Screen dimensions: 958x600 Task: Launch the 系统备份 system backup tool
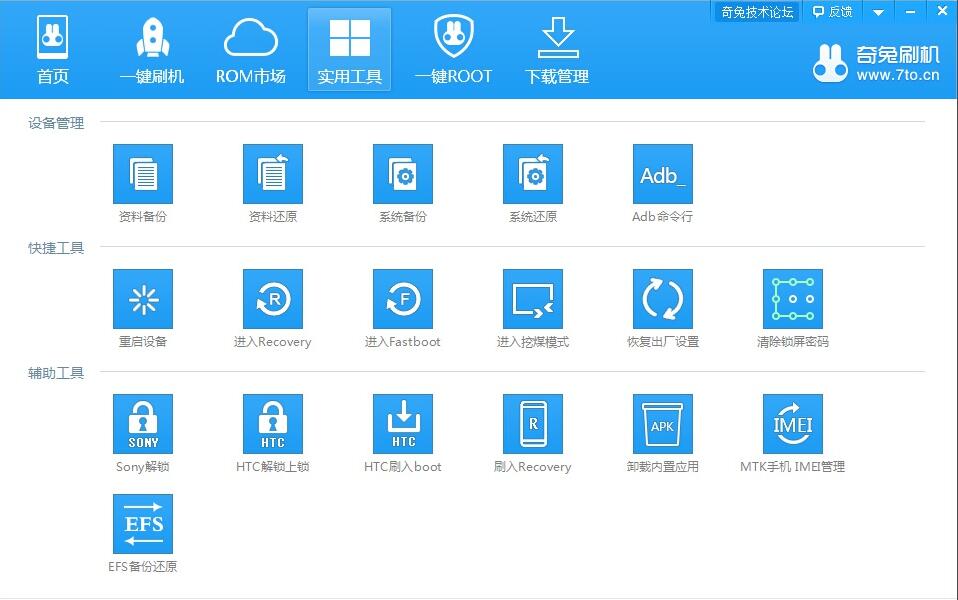402,174
